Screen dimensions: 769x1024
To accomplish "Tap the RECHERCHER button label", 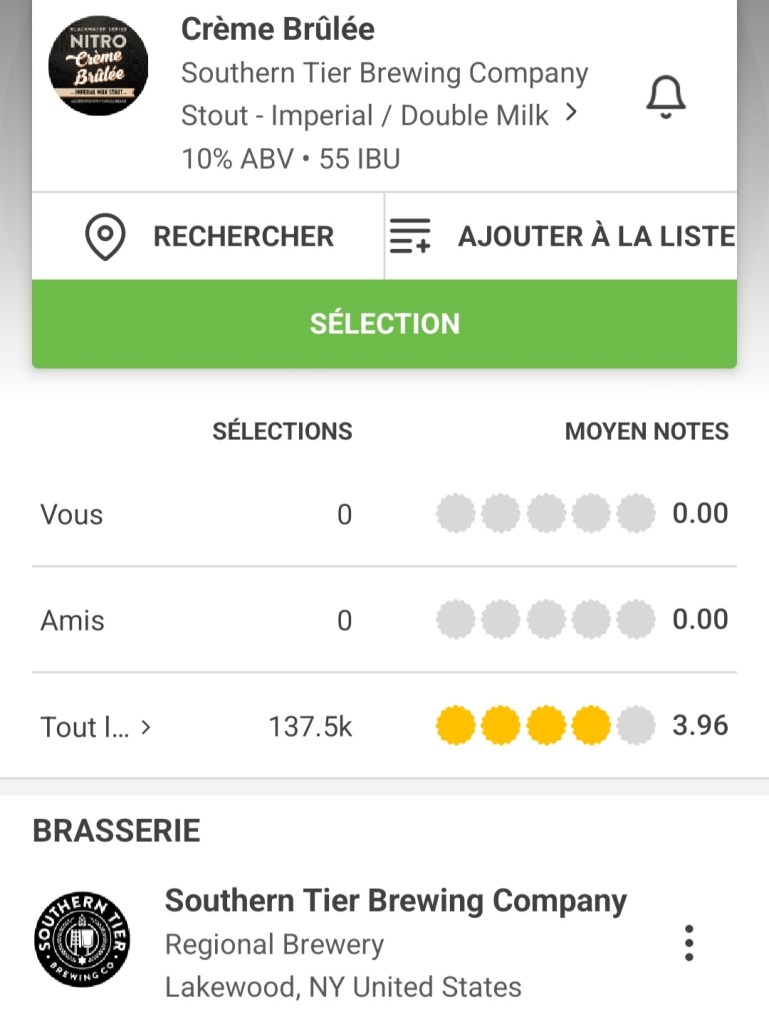I will [x=243, y=237].
